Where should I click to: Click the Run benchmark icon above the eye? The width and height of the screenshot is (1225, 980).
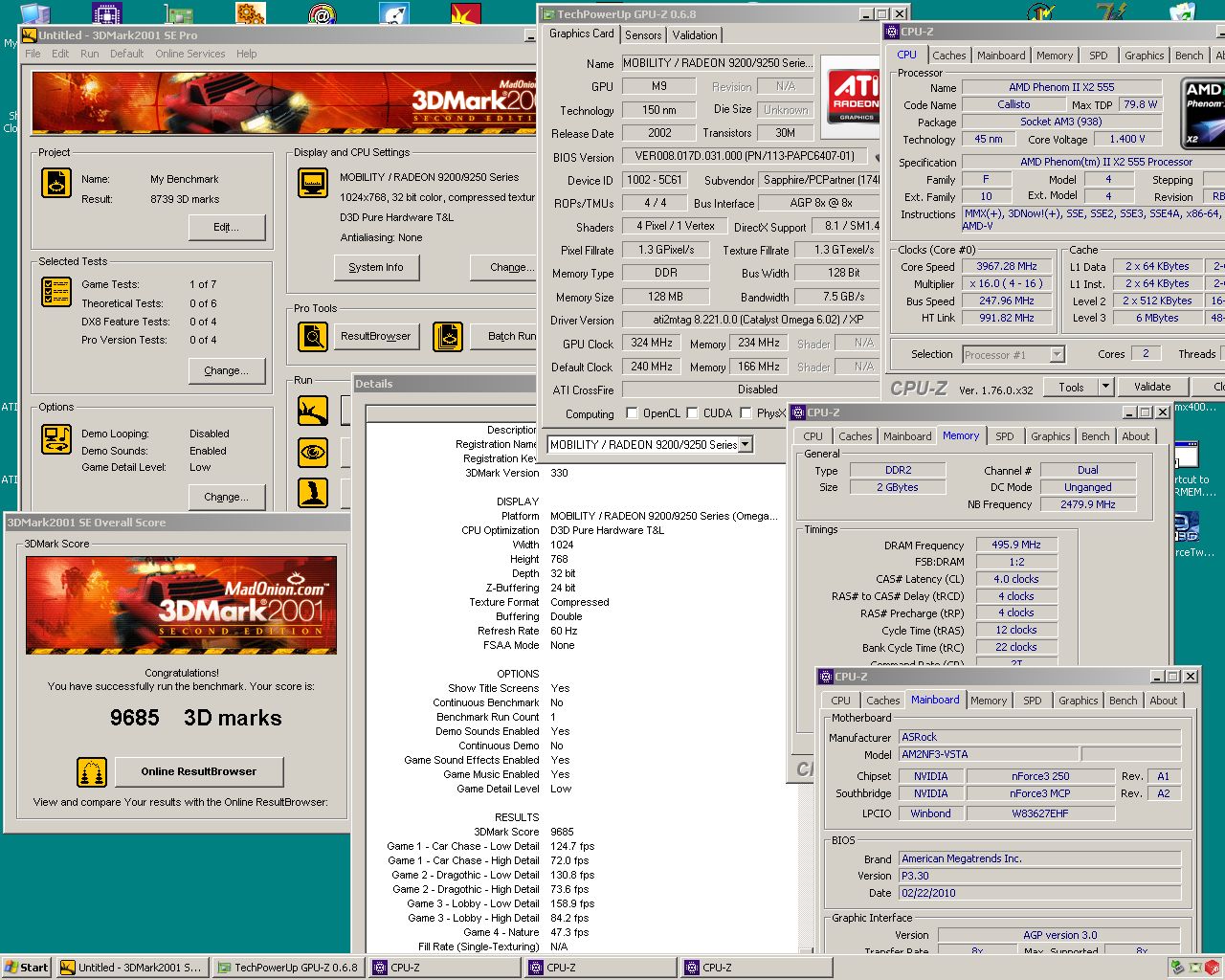(313, 411)
